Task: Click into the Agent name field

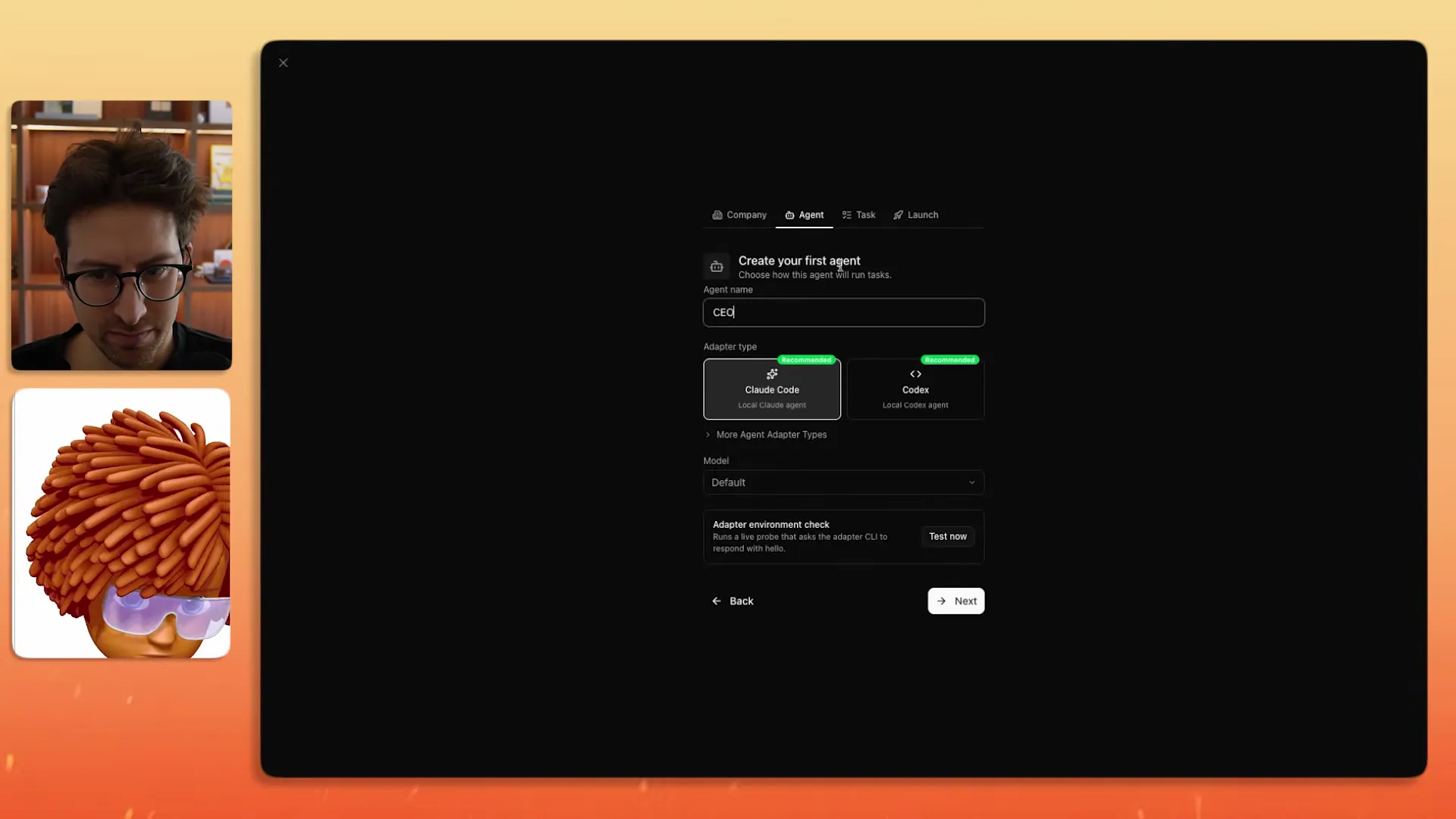Action: (843, 312)
